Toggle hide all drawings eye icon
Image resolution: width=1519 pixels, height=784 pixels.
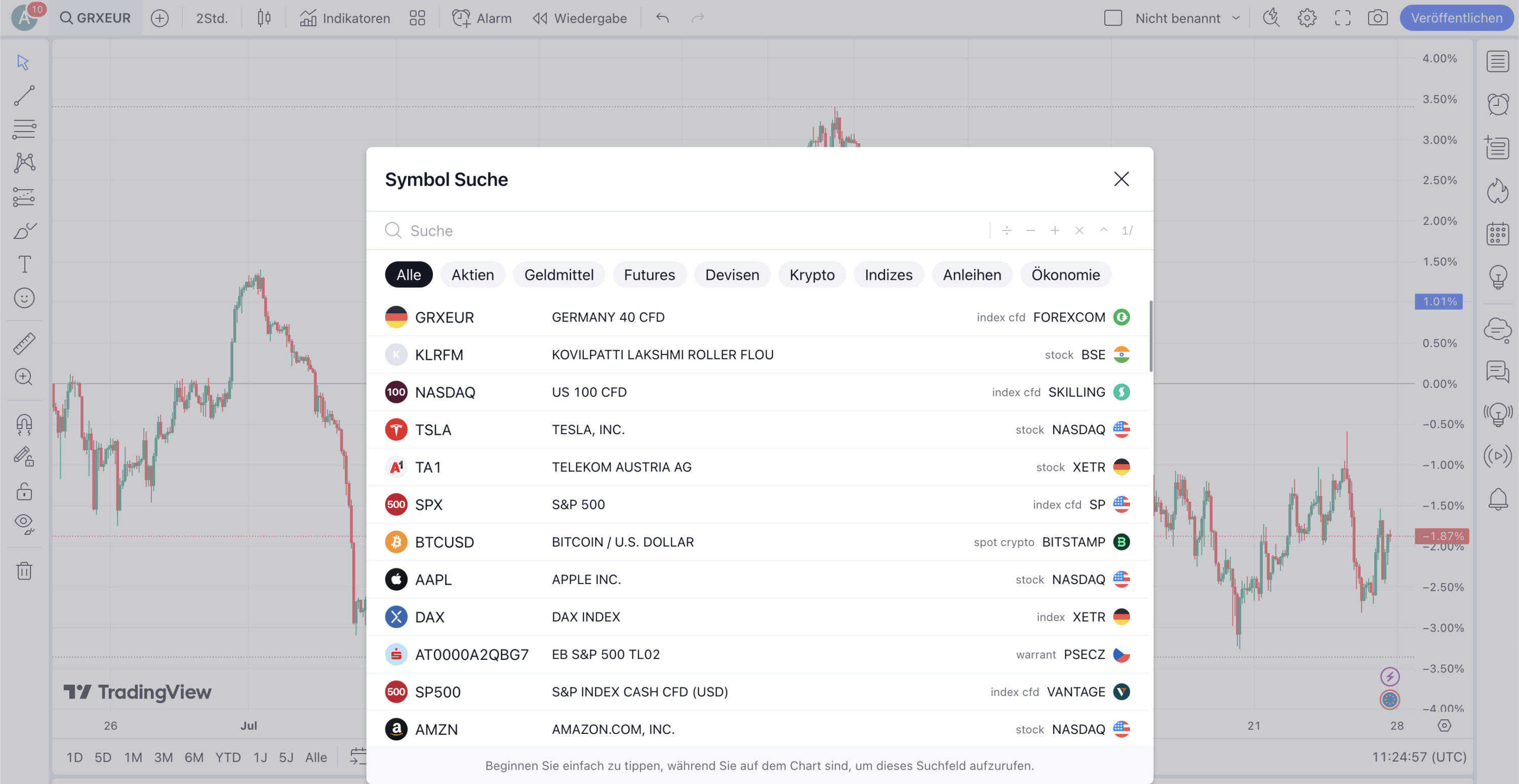tap(24, 523)
